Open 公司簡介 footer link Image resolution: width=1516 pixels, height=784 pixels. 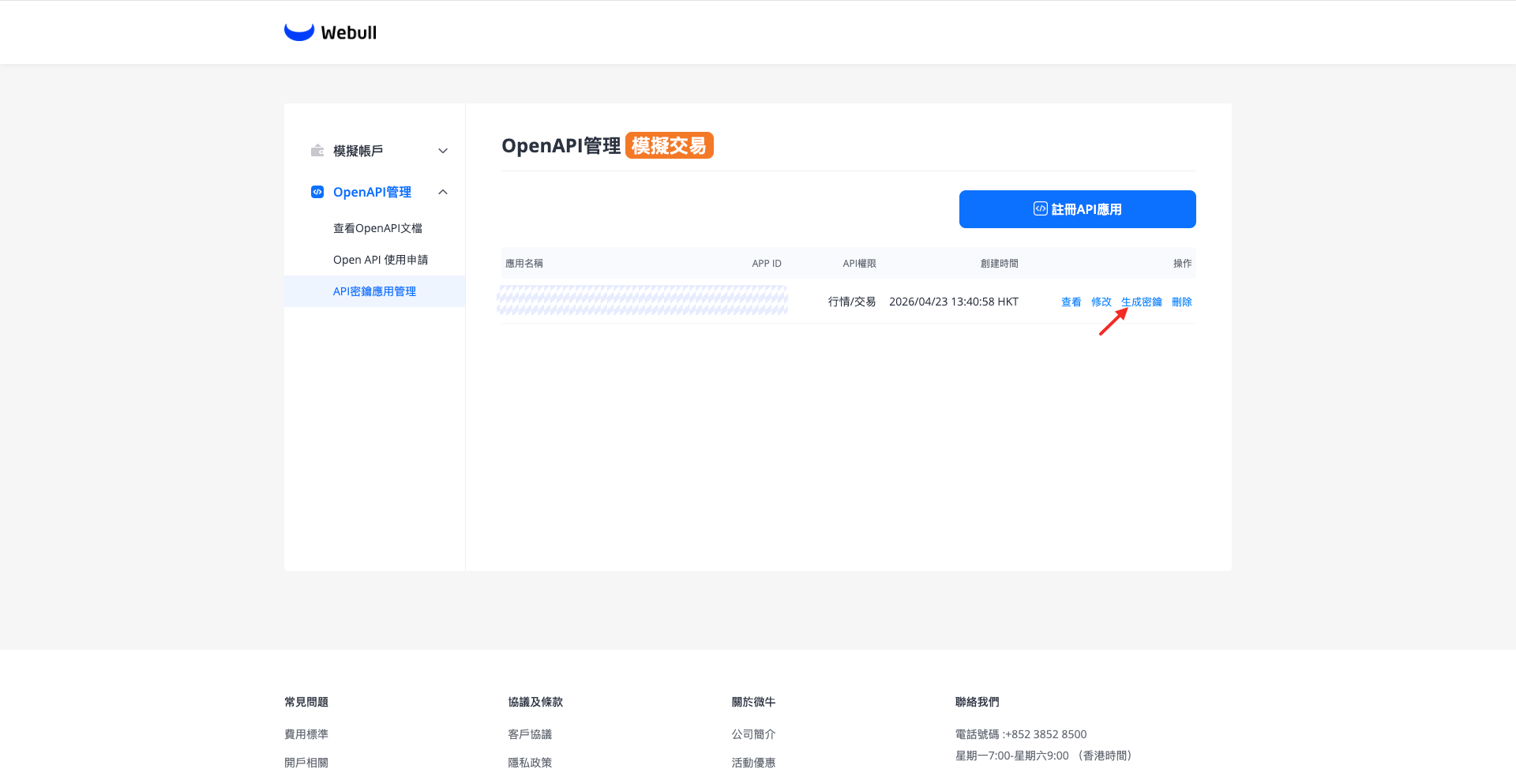[x=753, y=734]
